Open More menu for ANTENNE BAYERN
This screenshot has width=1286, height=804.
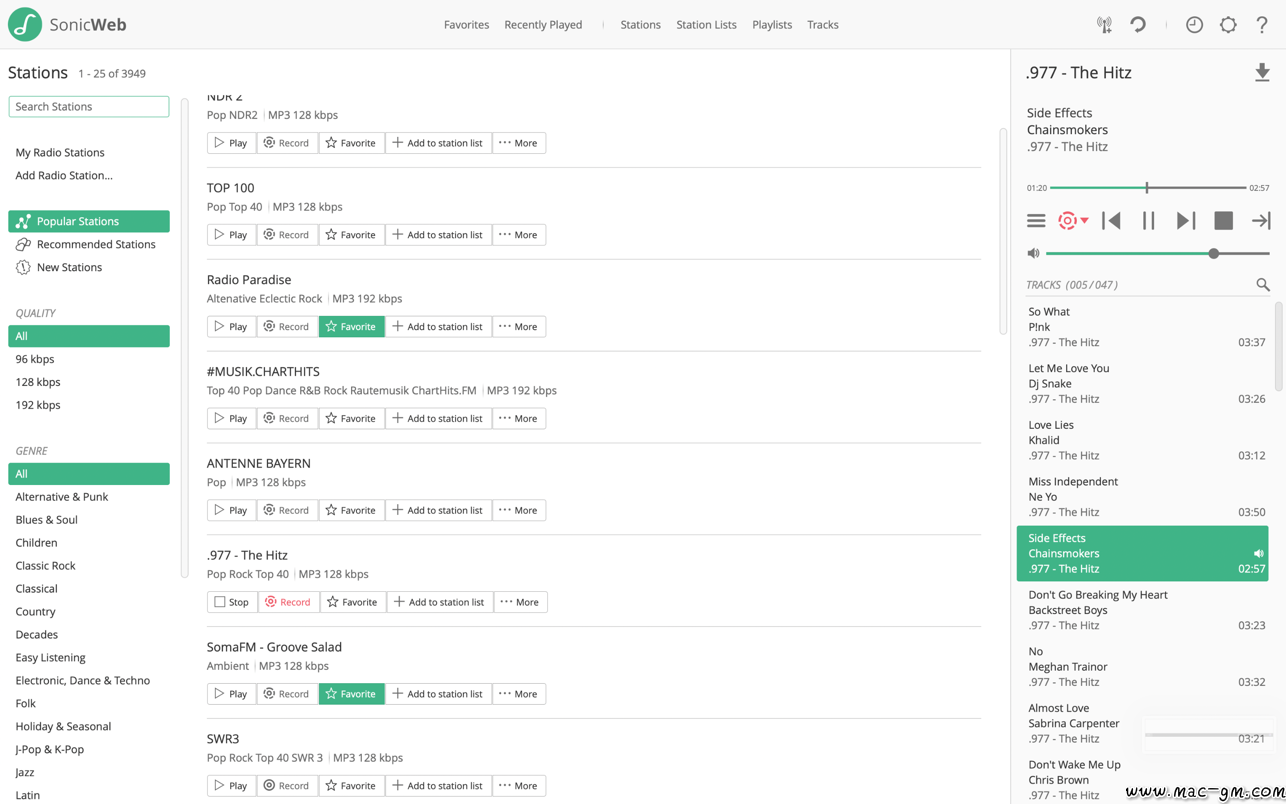pyautogui.click(x=519, y=510)
